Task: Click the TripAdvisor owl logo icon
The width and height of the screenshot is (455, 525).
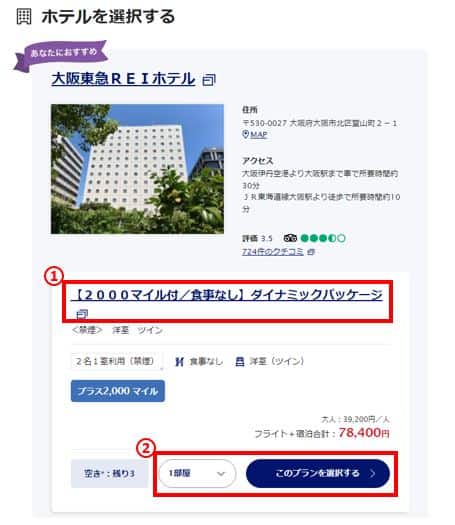Action: [x=290, y=238]
